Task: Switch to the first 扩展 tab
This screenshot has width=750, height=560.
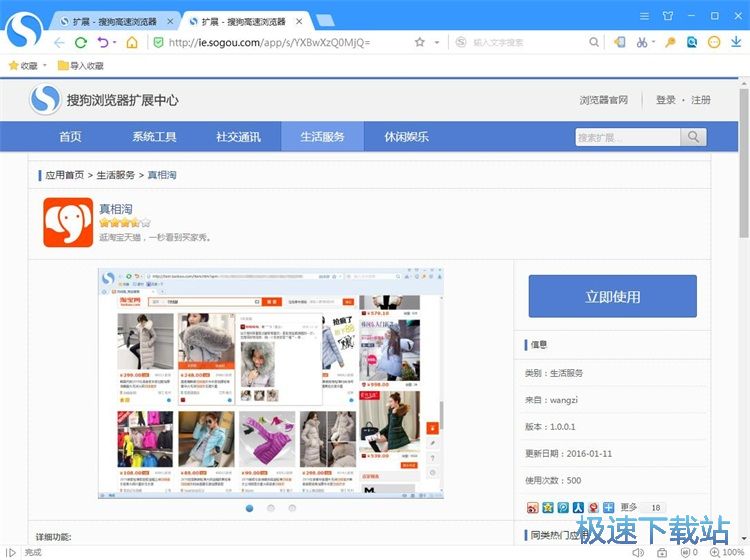Action: [x=115, y=22]
